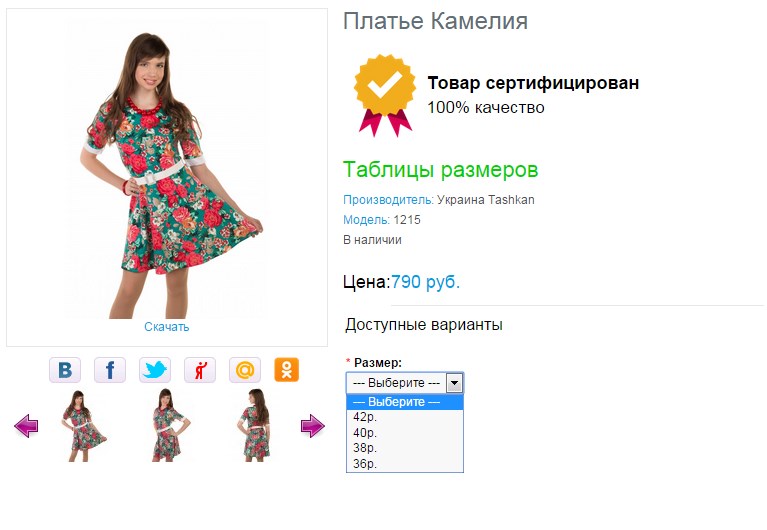The image size is (767, 530).
Task: Click the Производитель link
Action: tap(388, 200)
